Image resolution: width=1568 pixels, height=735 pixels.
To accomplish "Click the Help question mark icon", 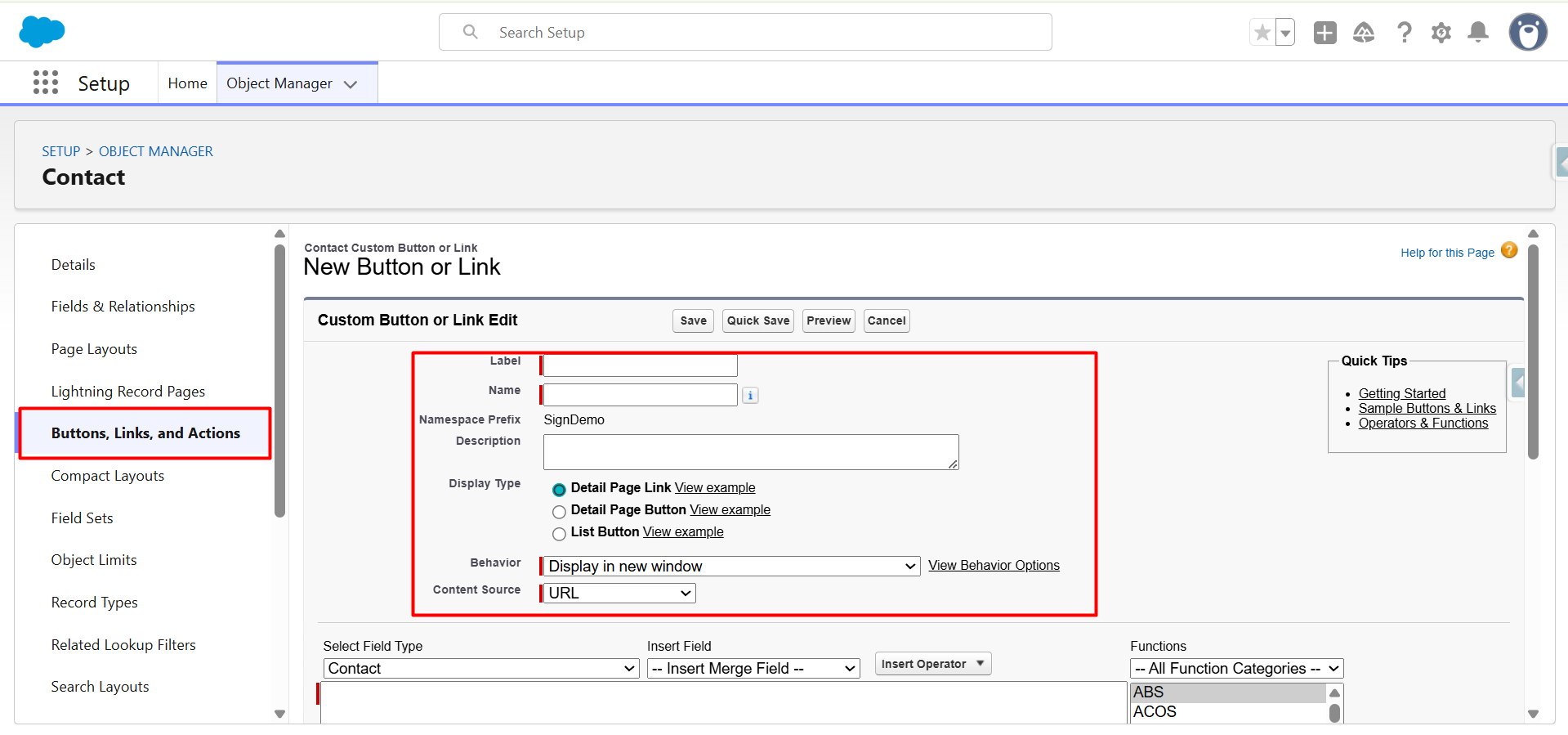I will [x=1404, y=33].
